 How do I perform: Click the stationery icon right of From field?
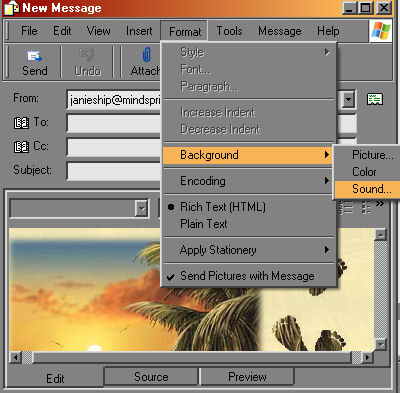tap(375, 99)
